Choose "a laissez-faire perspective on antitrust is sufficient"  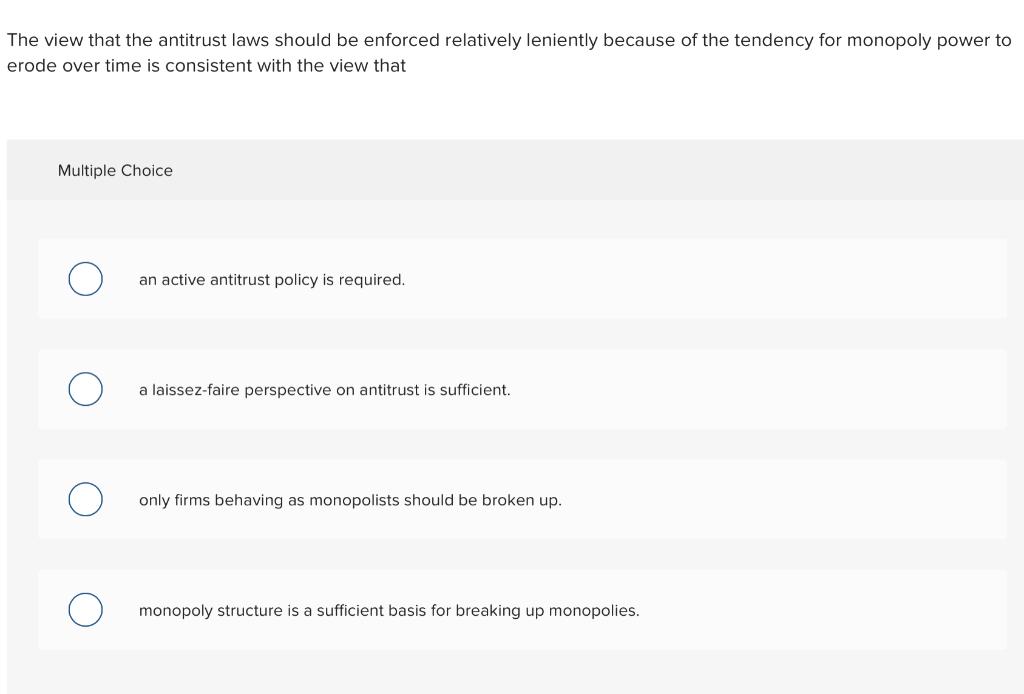(85, 389)
